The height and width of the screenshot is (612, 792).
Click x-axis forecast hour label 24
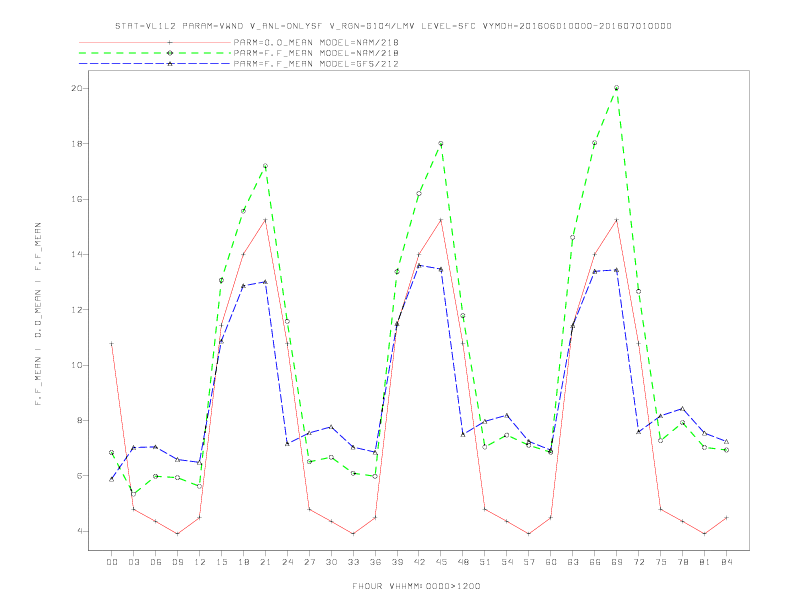pos(287,562)
